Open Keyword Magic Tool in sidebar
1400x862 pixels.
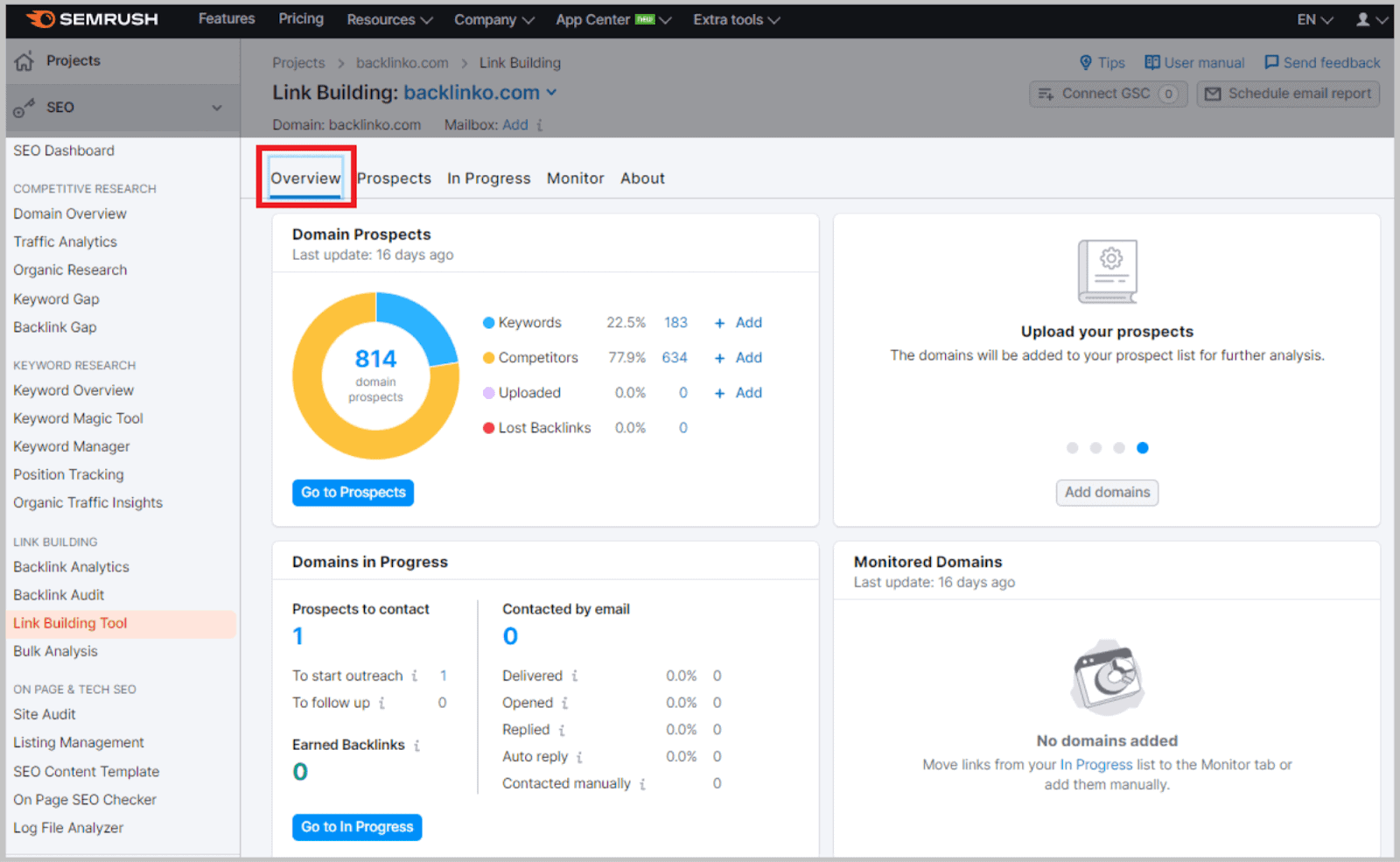[78, 418]
